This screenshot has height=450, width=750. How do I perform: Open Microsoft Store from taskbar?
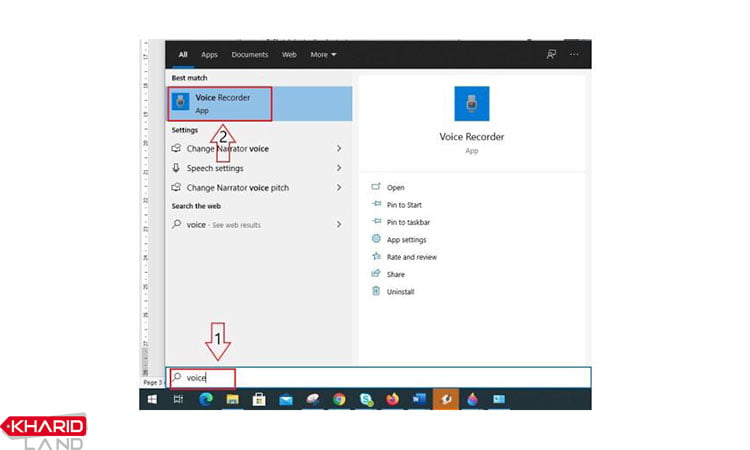pos(259,399)
